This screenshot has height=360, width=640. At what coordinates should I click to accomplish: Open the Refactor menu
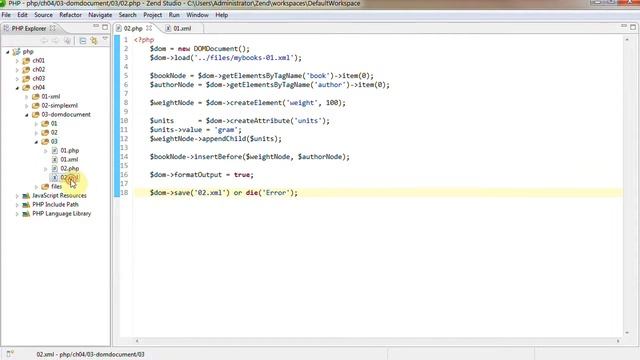[71, 15]
